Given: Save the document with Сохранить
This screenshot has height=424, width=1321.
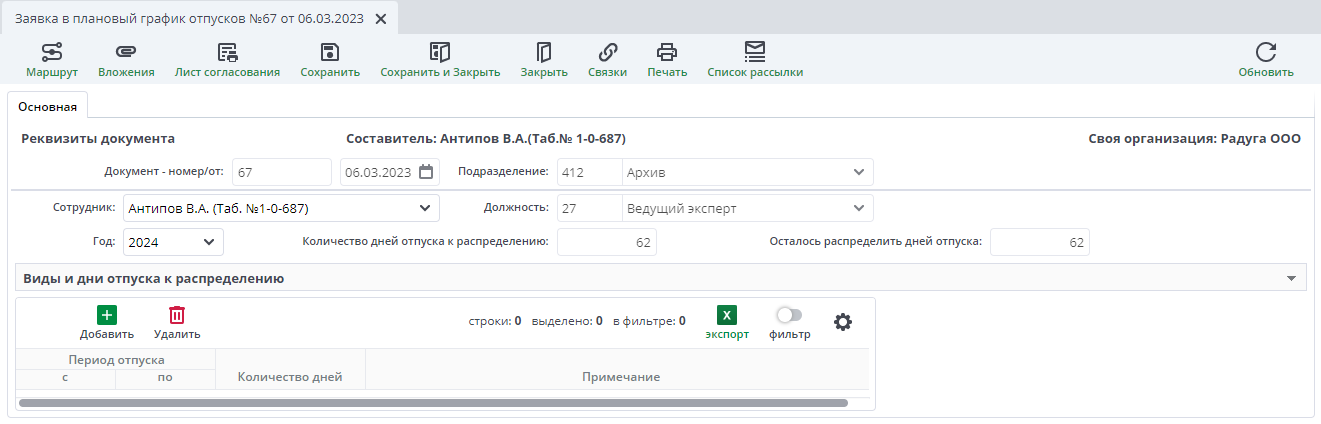Looking at the screenshot, I should click(330, 60).
